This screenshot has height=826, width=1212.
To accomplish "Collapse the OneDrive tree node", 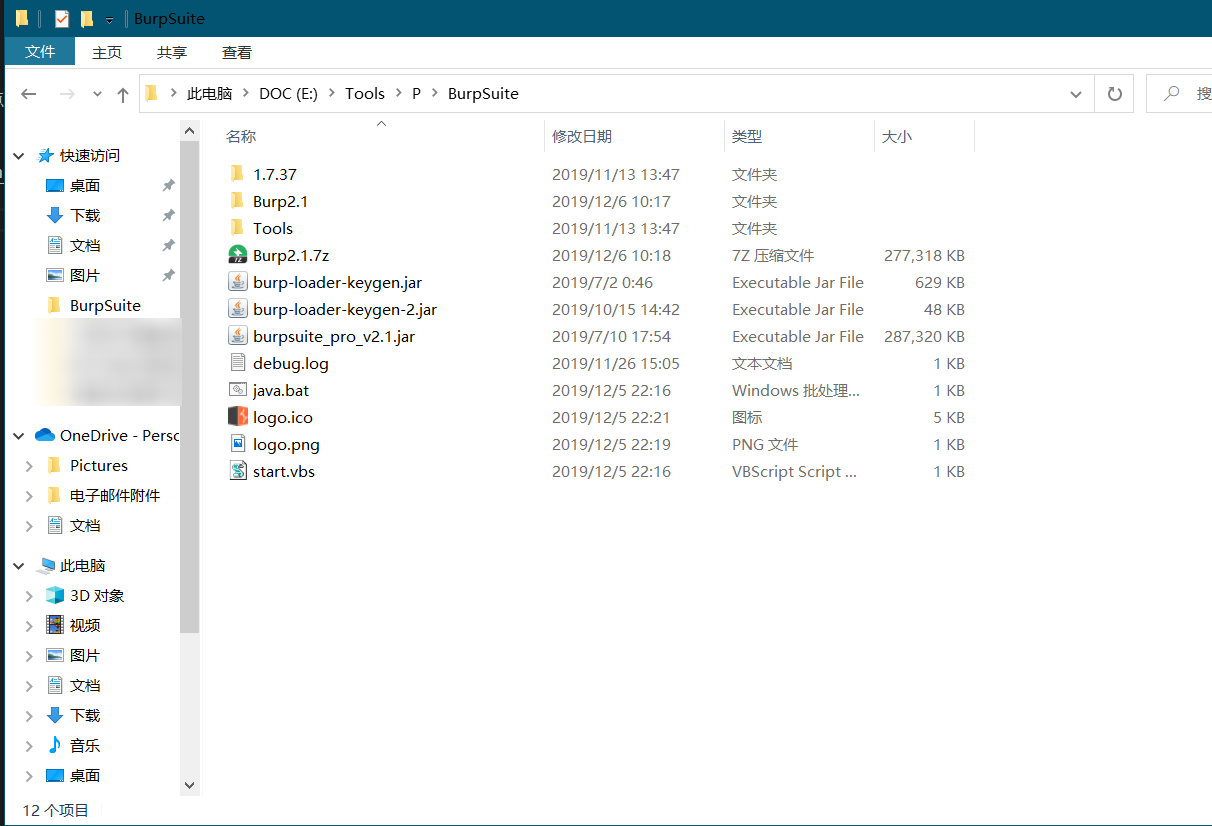I will (19, 436).
